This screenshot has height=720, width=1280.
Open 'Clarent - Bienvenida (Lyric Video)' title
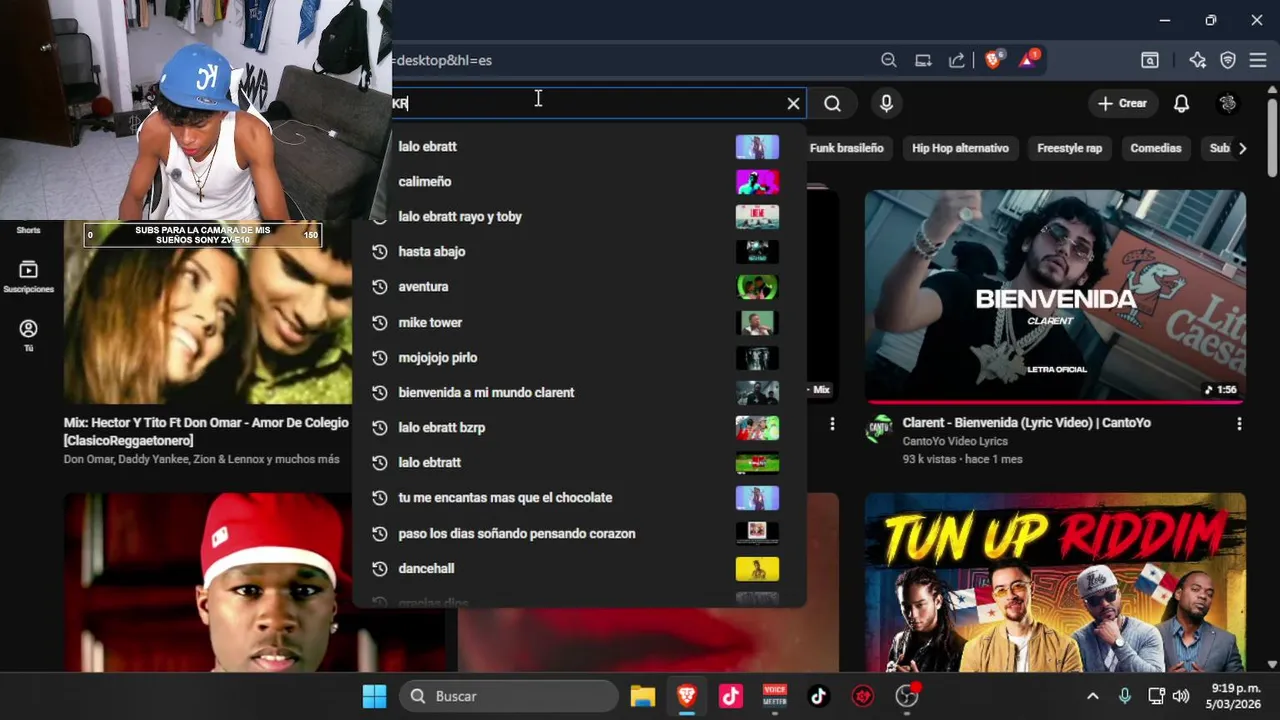[x=1026, y=423]
